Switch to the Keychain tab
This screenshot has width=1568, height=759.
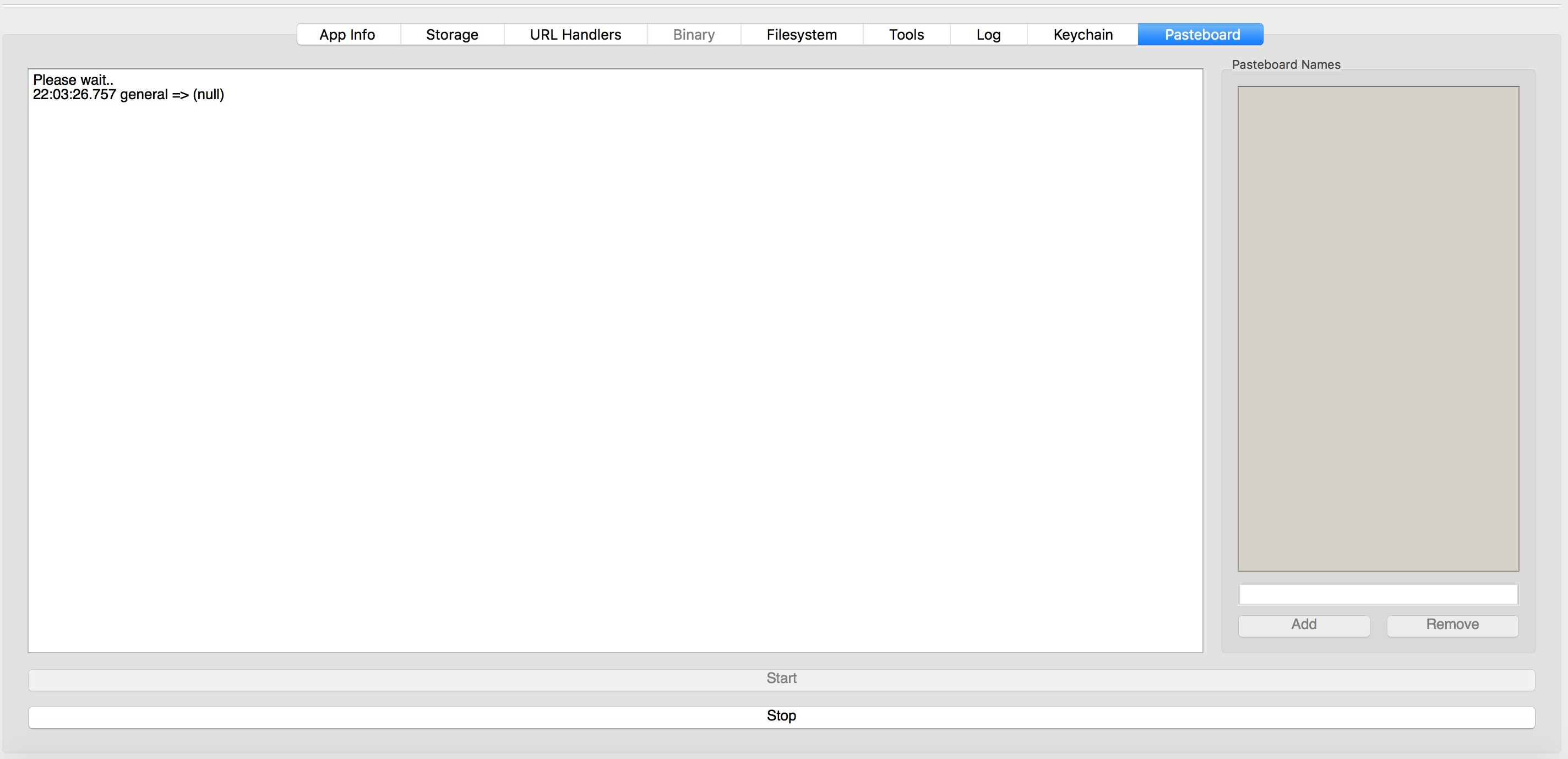1083,35
